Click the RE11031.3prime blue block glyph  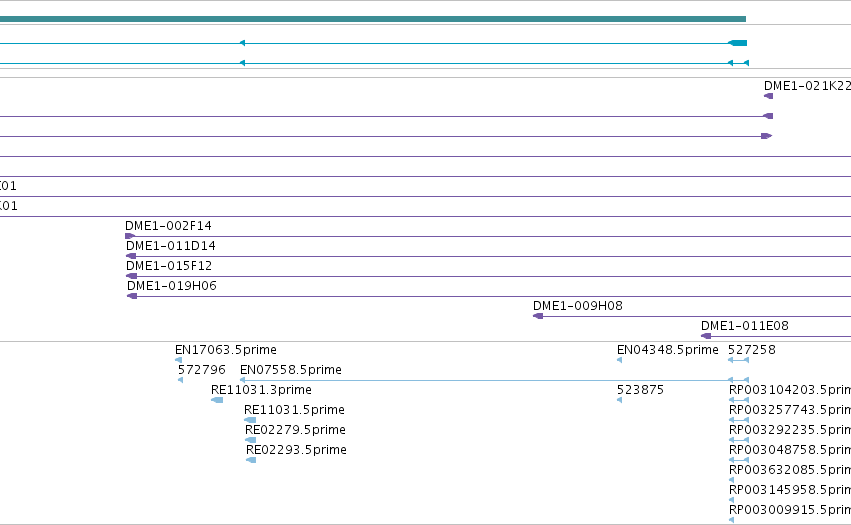(217, 400)
